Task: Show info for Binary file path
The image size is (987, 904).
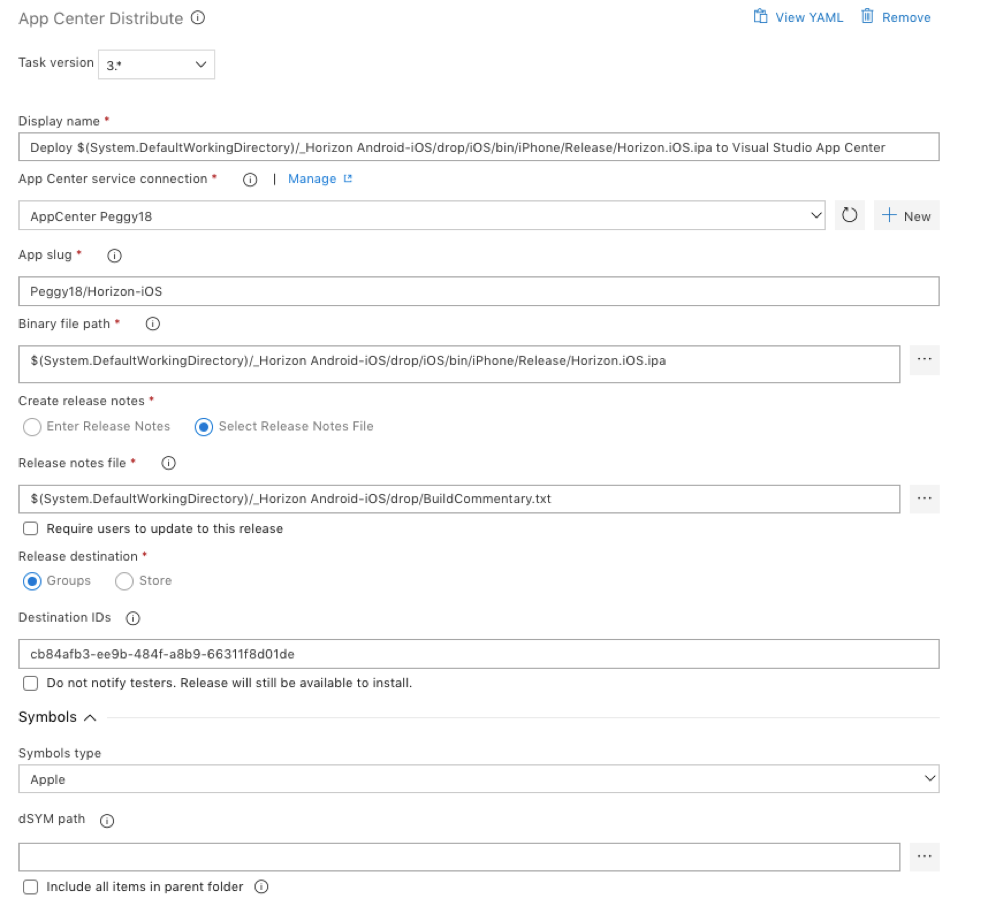Action: tap(152, 324)
